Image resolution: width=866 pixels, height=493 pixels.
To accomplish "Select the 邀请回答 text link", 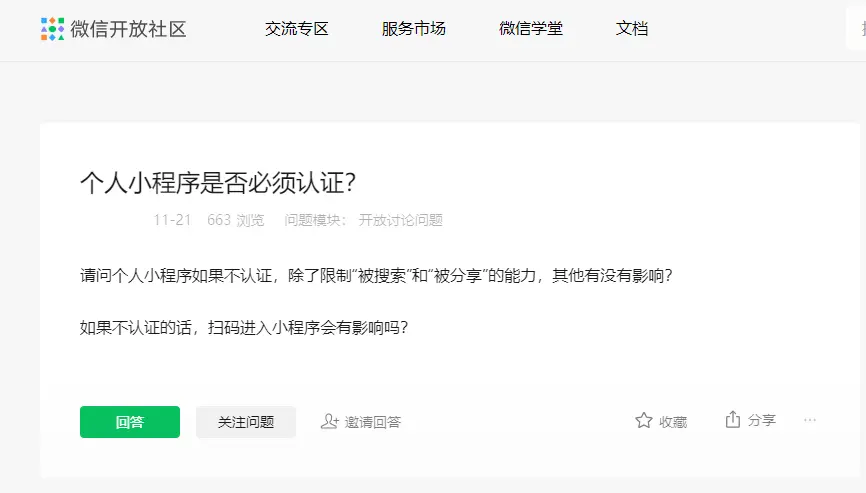I will click(373, 422).
